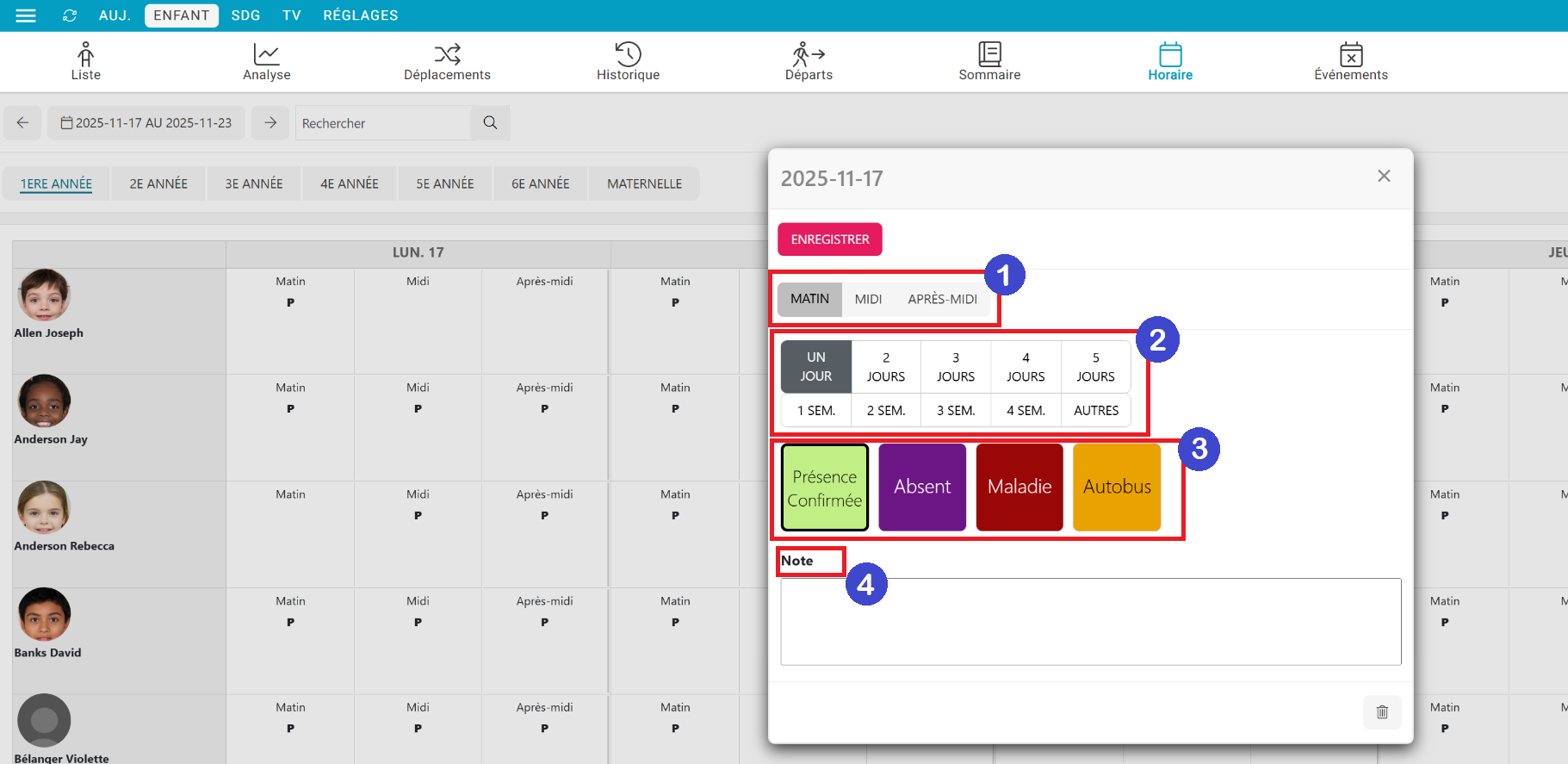Click into the Note text area
Screen dimensions: 1568x764
1090,621
